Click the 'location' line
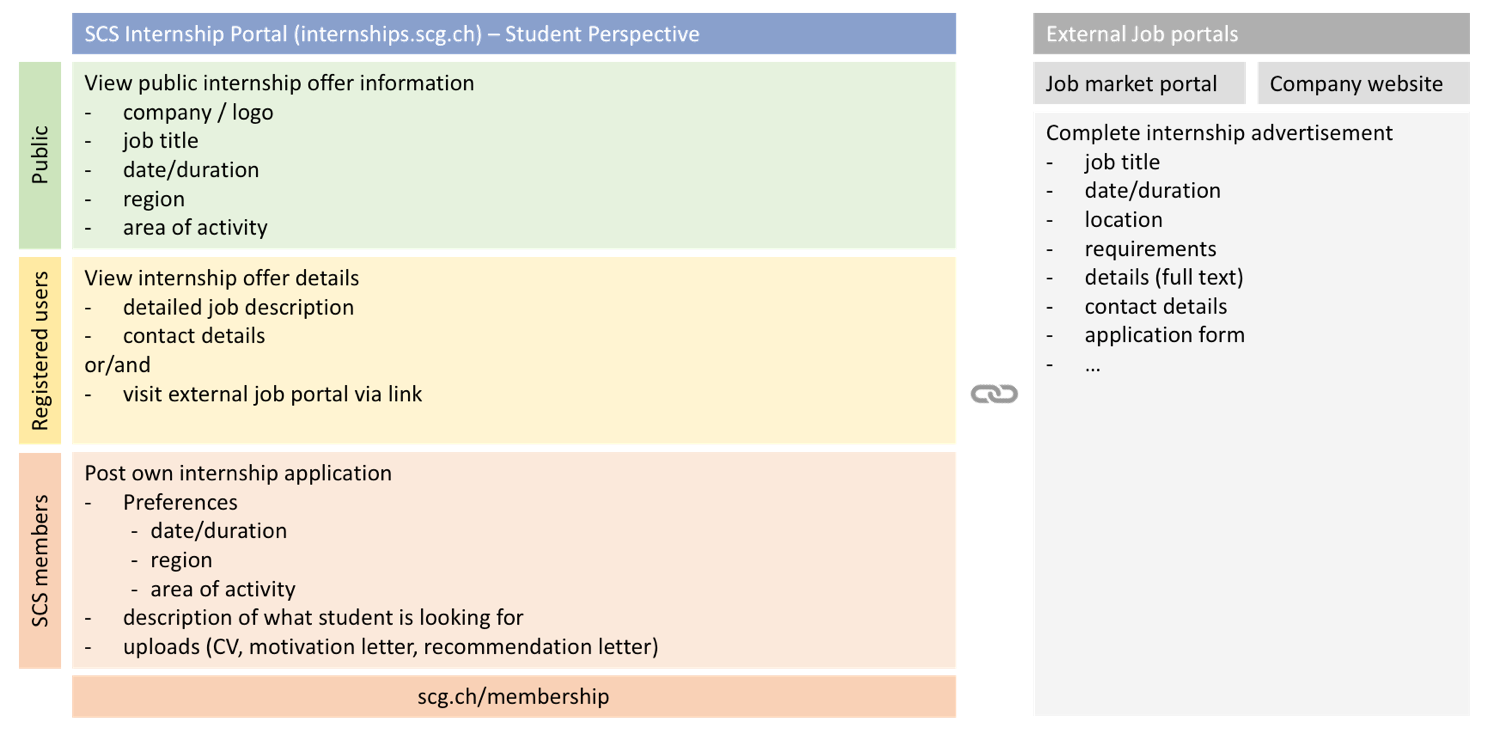This screenshot has height=733, width=1487. coord(1123,220)
